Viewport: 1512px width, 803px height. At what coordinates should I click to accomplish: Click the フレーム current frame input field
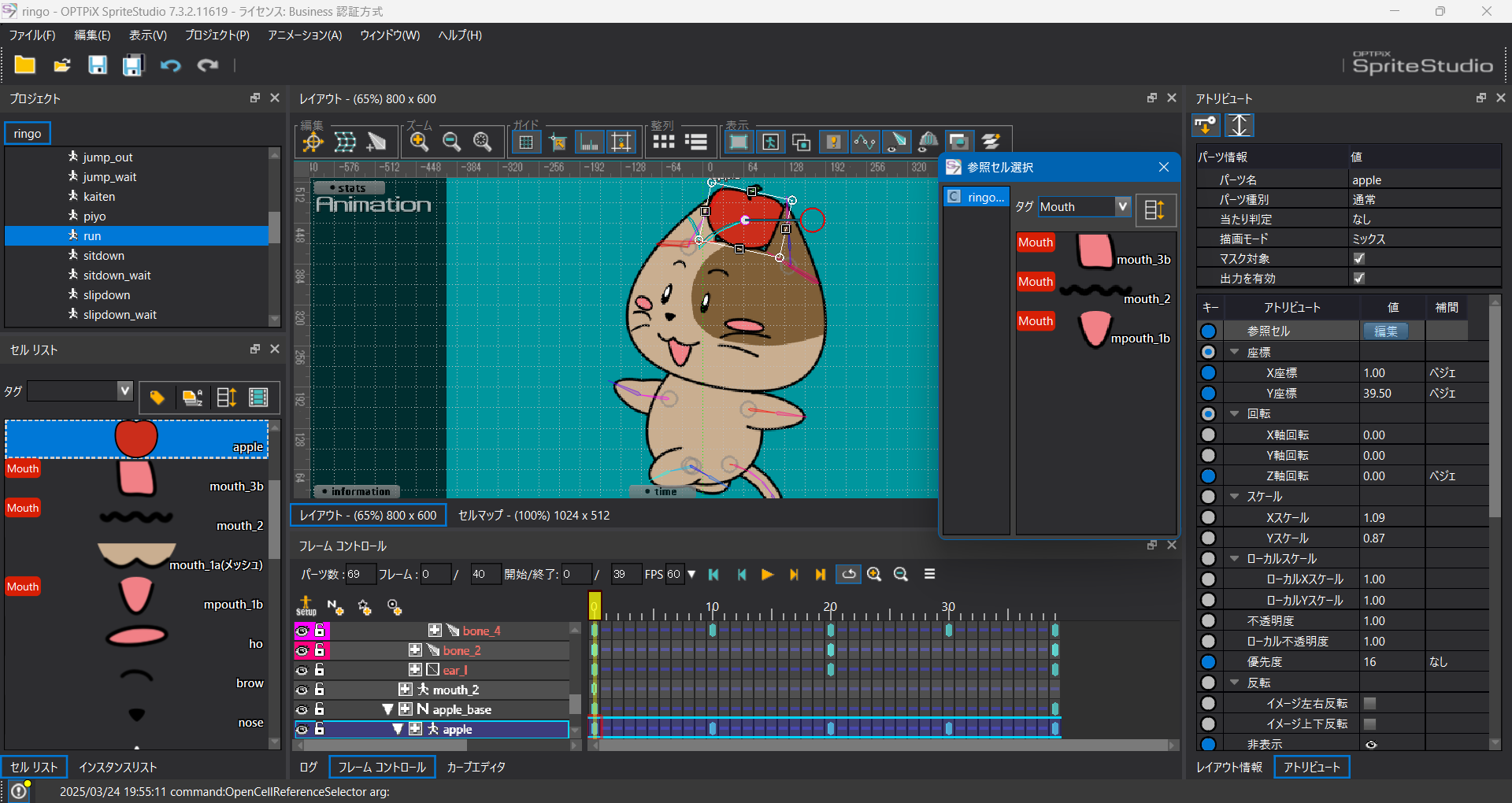click(x=435, y=575)
